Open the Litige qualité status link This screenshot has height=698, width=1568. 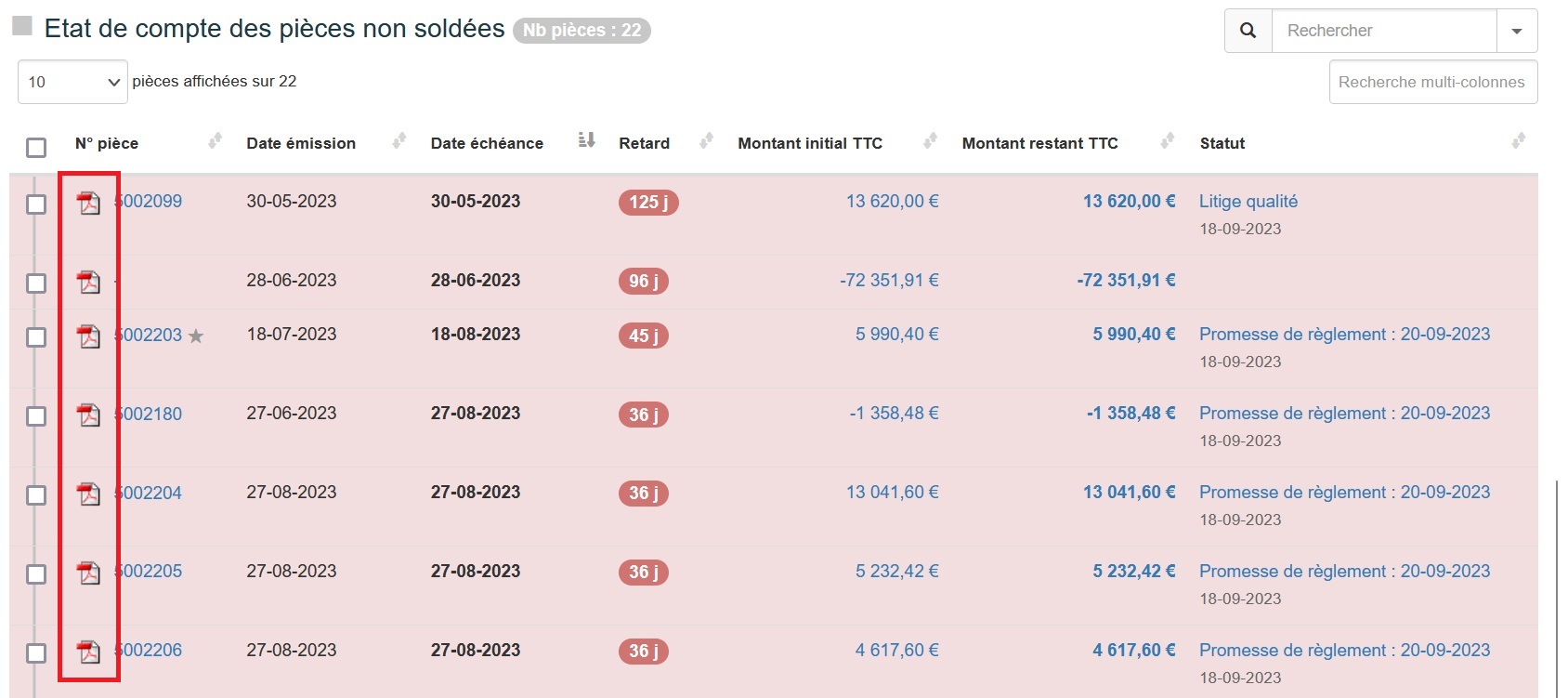click(x=1248, y=202)
